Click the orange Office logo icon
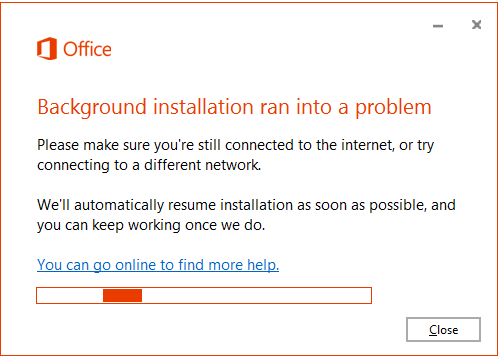Screen dimensions: 500x360 coord(47,49)
